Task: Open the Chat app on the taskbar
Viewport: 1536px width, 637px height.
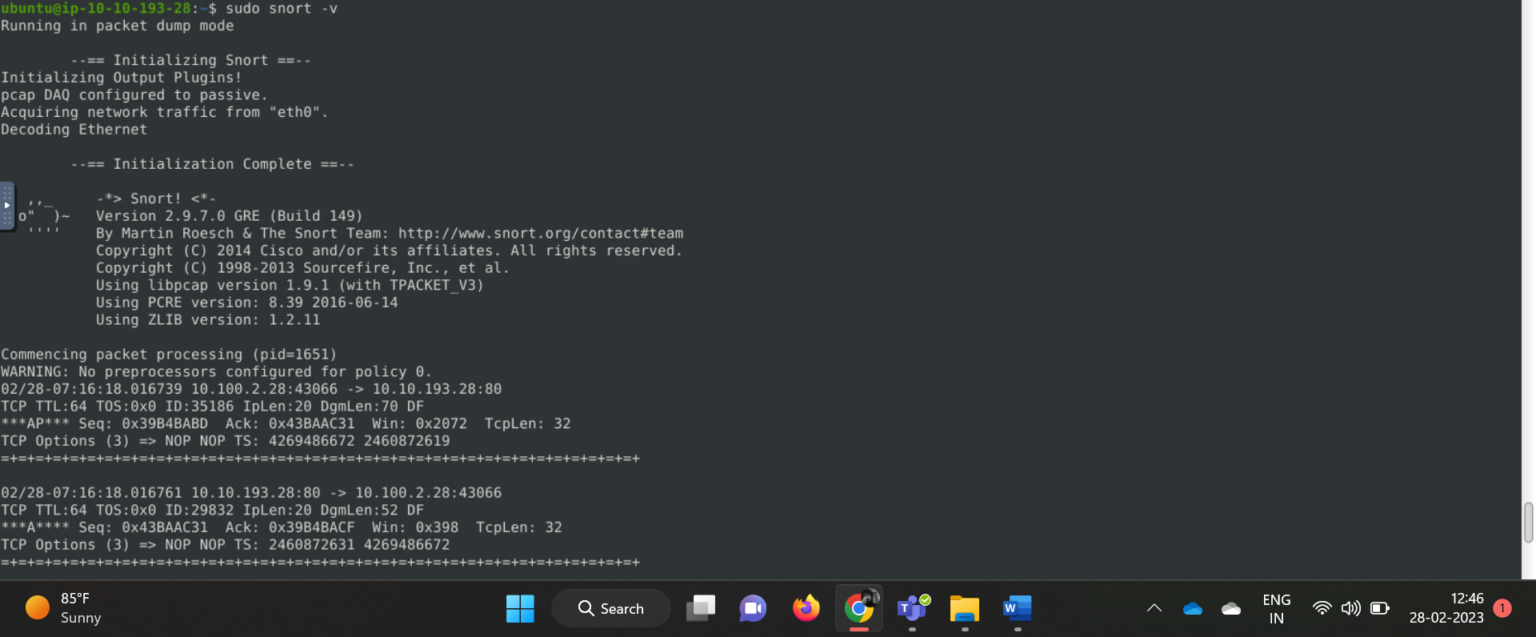Action: 753,607
